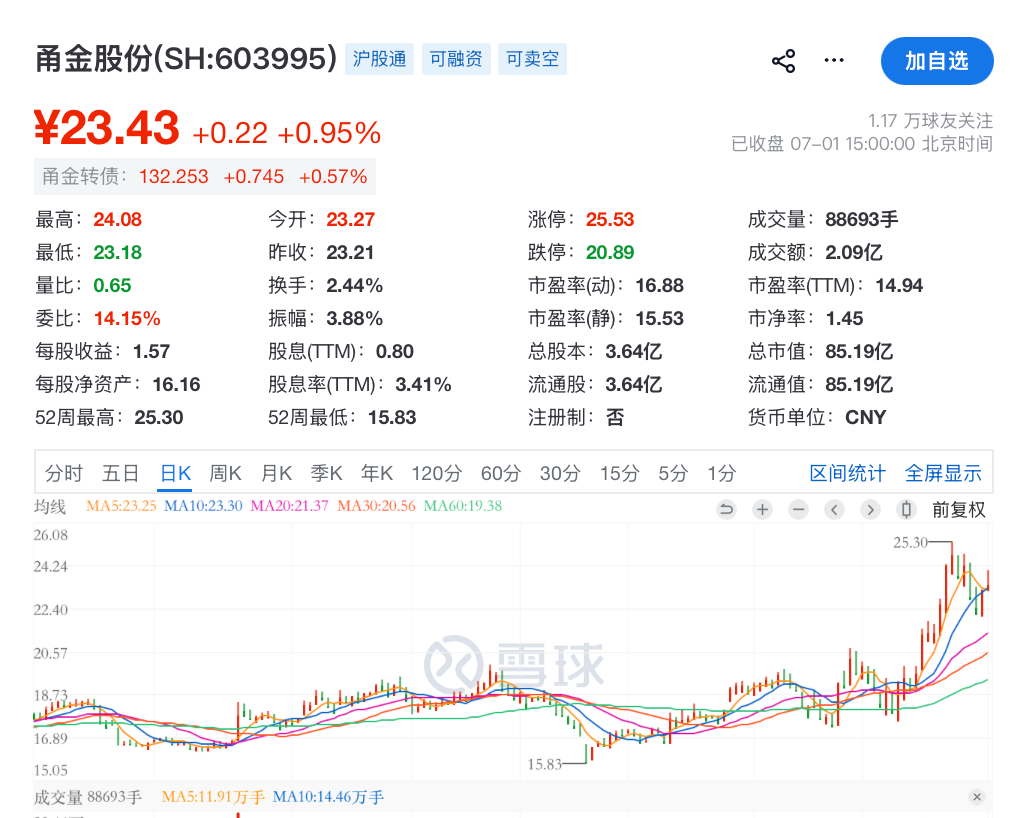Click the MA60:19.38 indicator label

tap(462, 506)
